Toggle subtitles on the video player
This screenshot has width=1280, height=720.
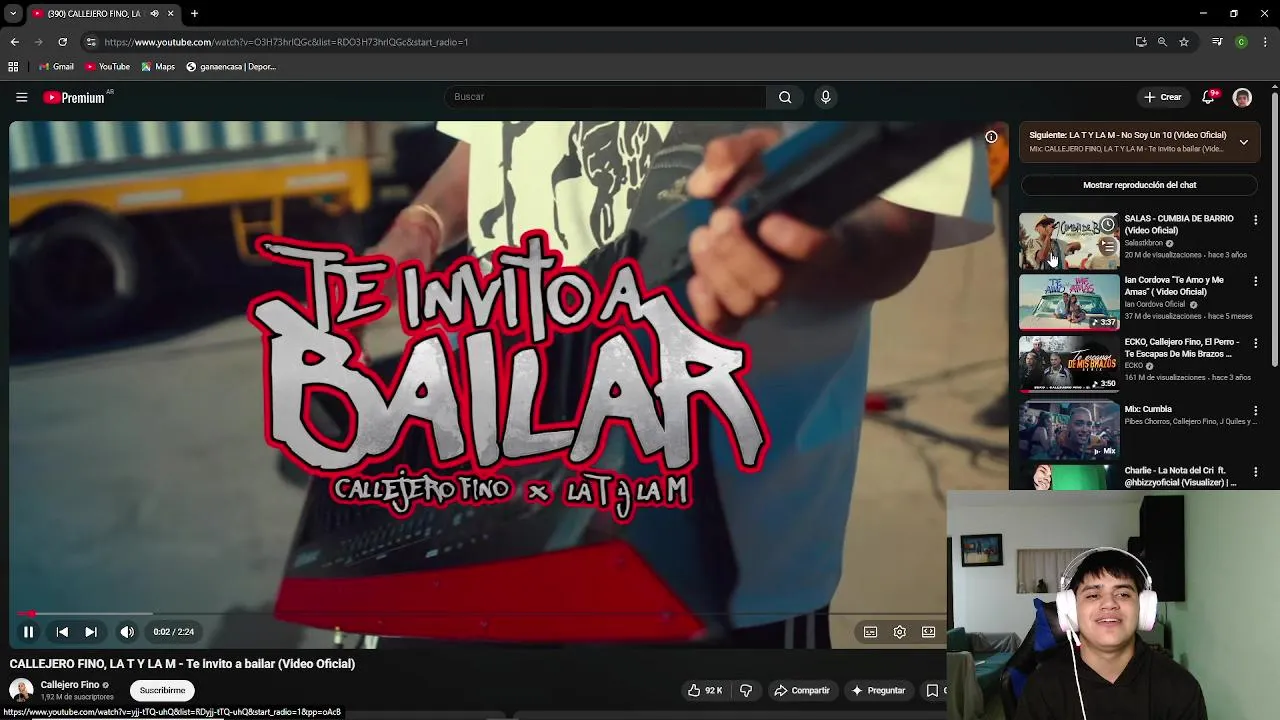click(x=871, y=632)
